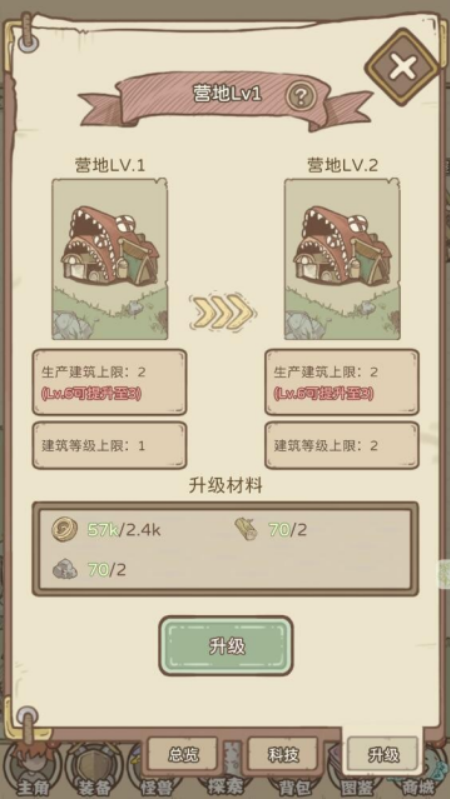Close the camp upgrade panel
This screenshot has height=799, width=450.
point(403,67)
